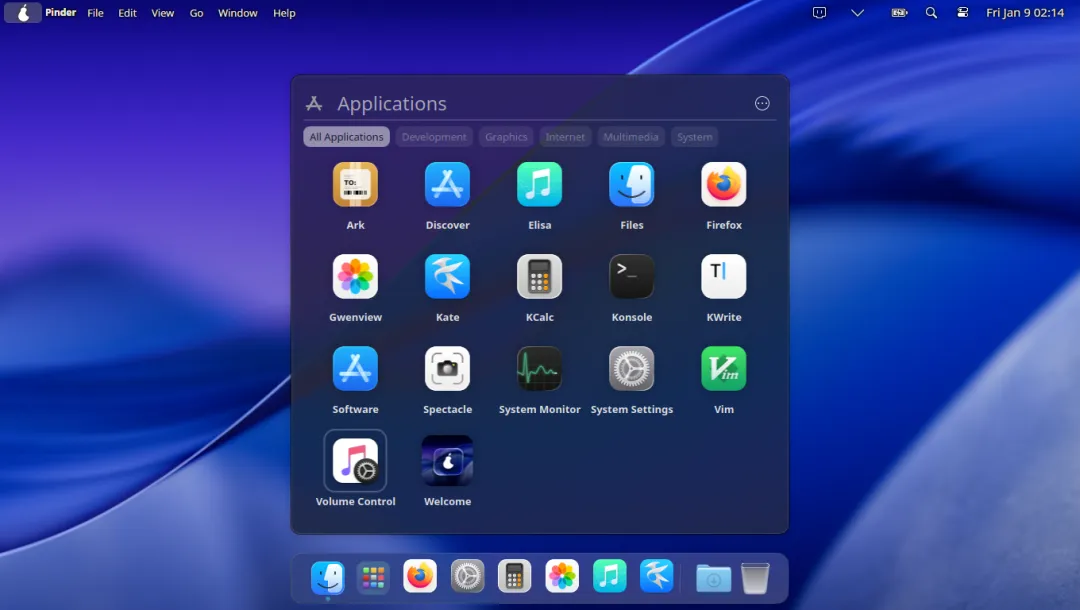
Task: Open the View menu
Action: [163, 13]
